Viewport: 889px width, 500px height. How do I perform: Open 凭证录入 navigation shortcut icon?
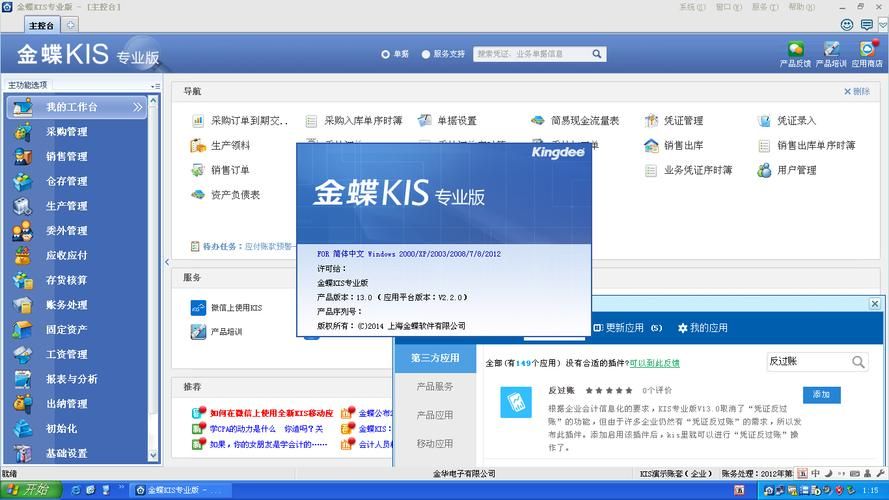point(764,121)
